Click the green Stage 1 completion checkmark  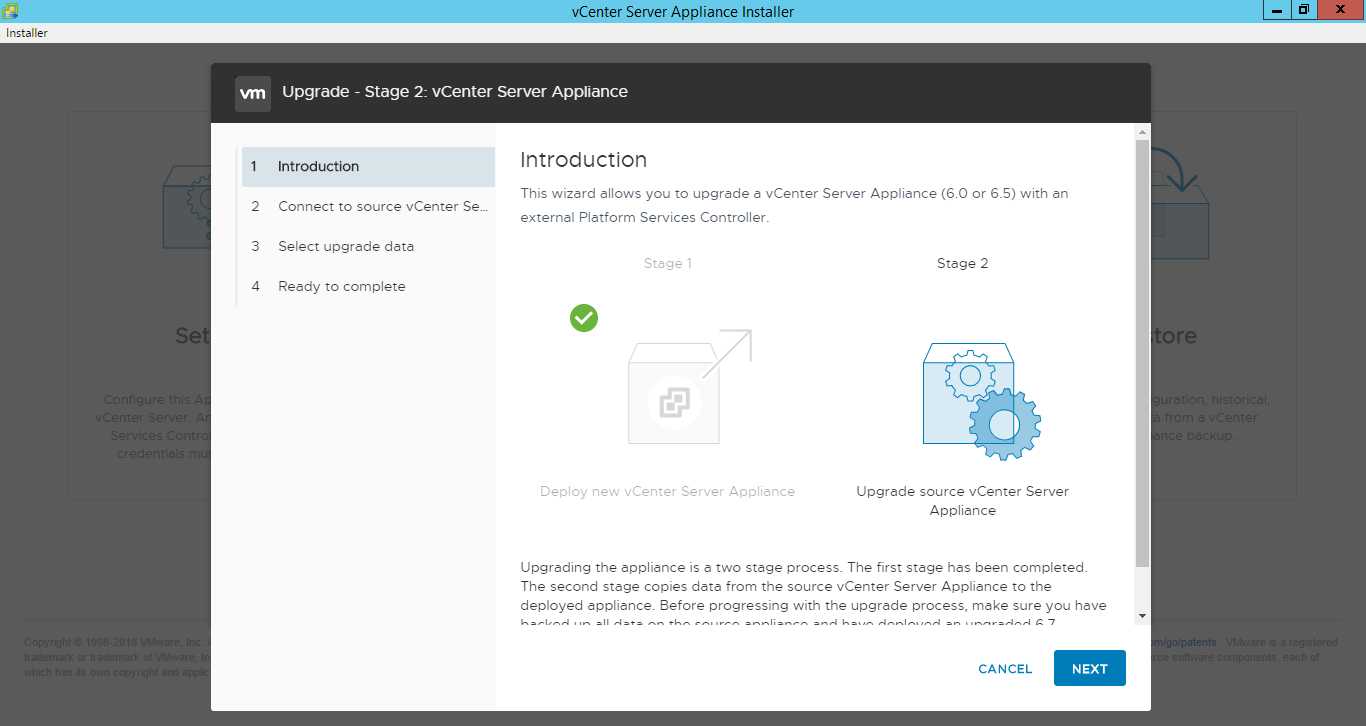584,318
